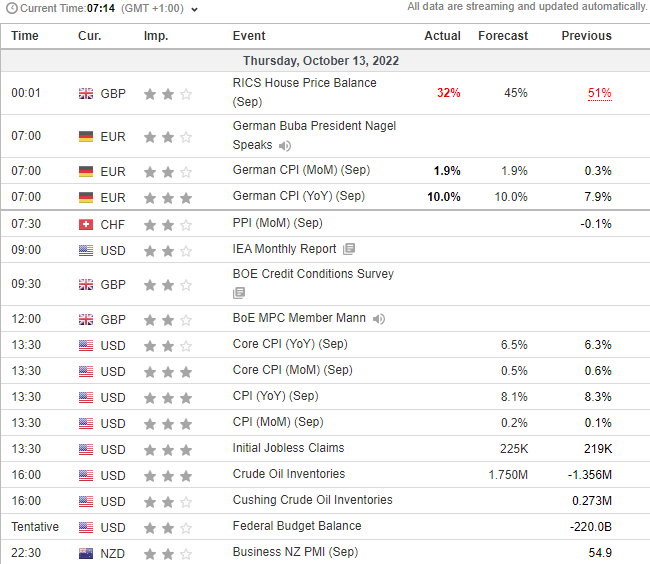Open the report icon beside IEA Monthly Report

tap(348, 249)
